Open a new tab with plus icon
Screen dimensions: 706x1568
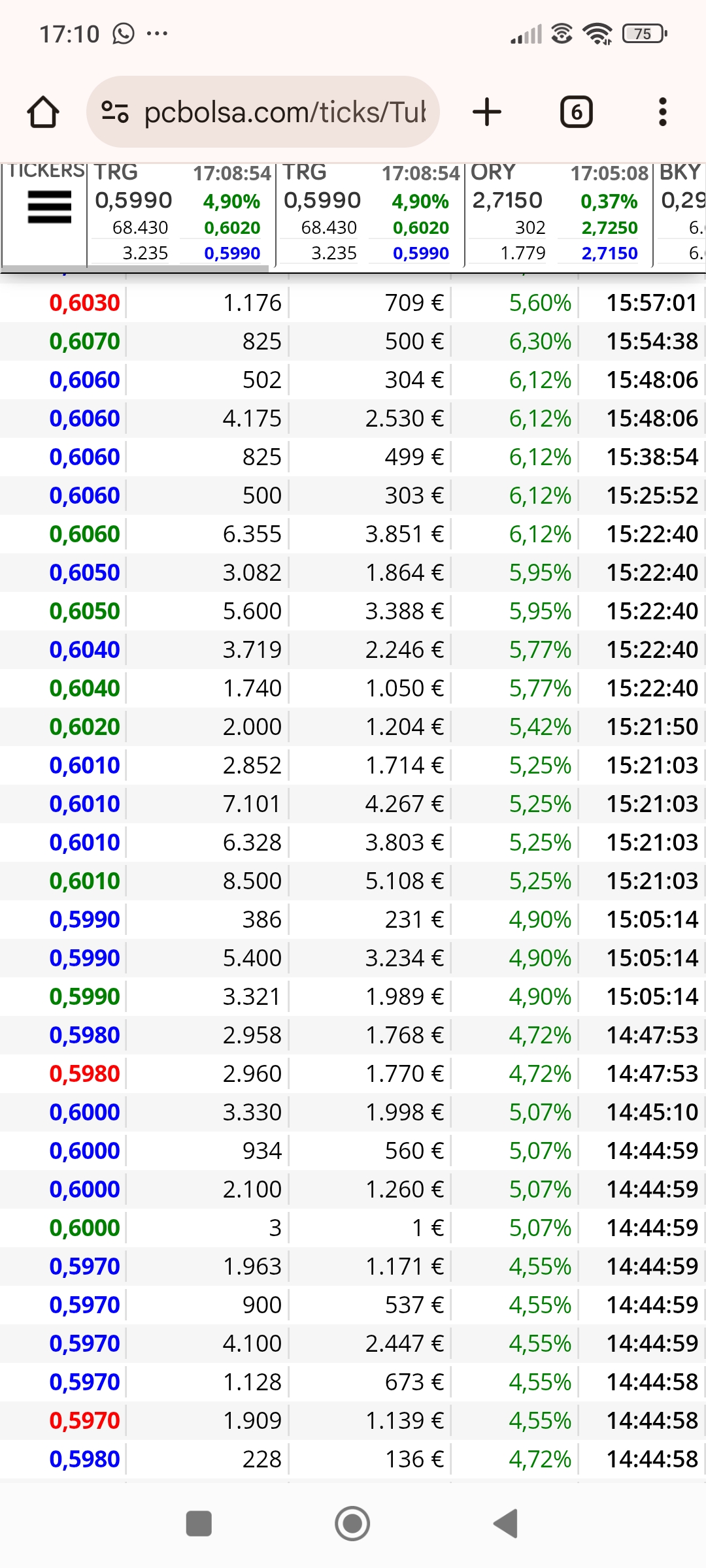click(x=487, y=112)
